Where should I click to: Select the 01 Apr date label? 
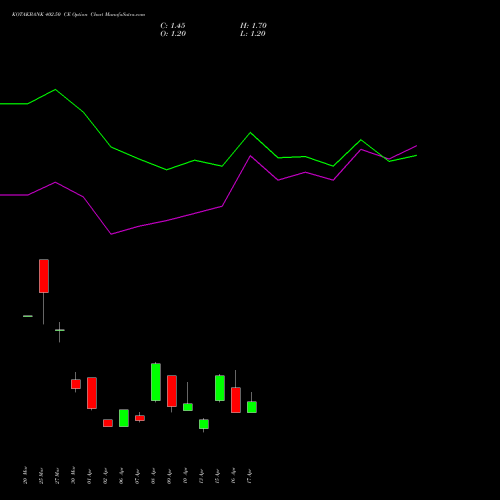pos(90,476)
